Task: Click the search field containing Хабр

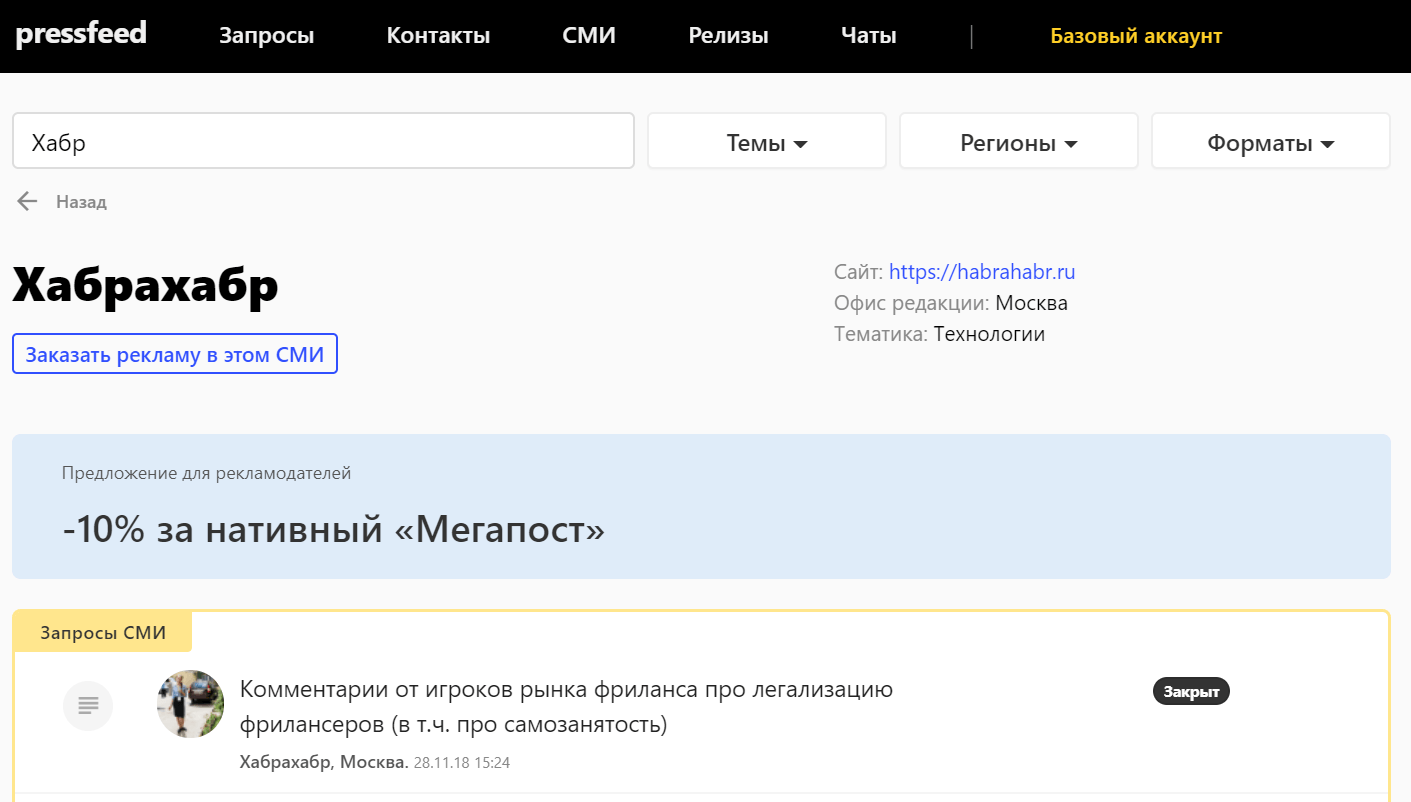Action: [323, 141]
